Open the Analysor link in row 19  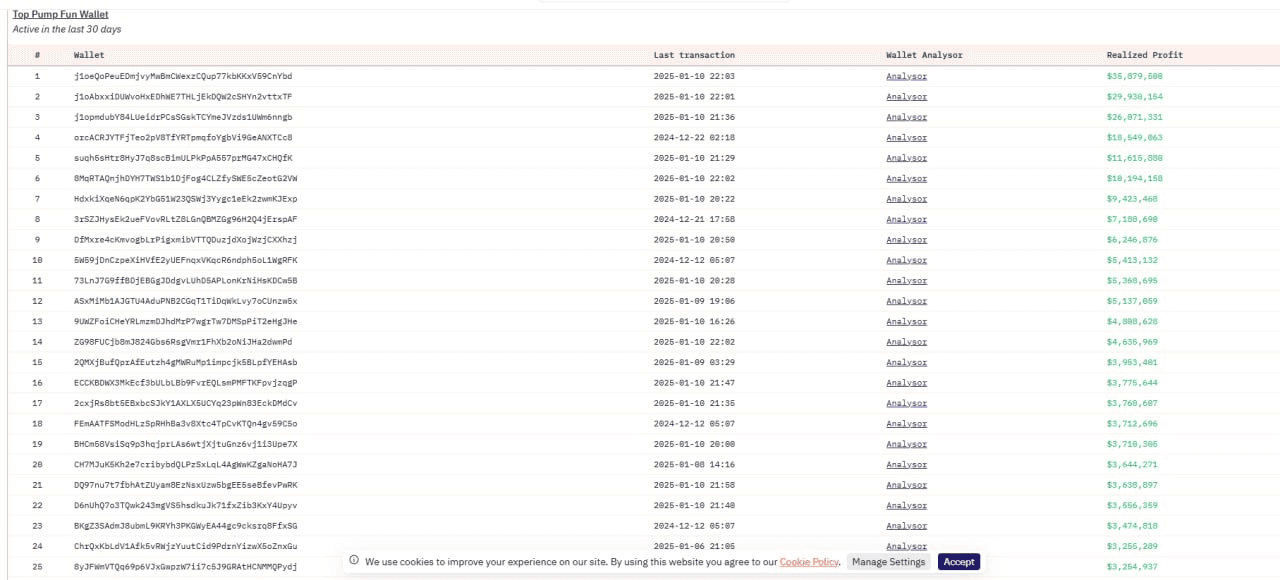906,444
